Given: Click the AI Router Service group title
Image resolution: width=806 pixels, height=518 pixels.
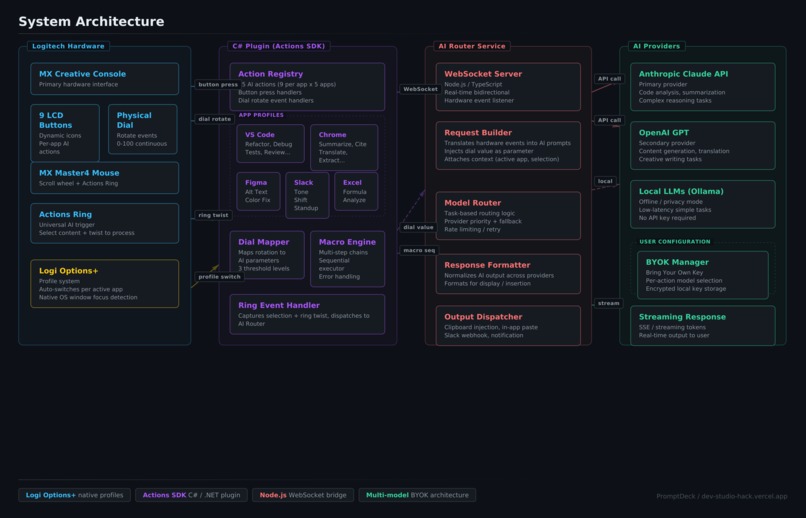Looking at the screenshot, I should pyautogui.click(x=472, y=46).
